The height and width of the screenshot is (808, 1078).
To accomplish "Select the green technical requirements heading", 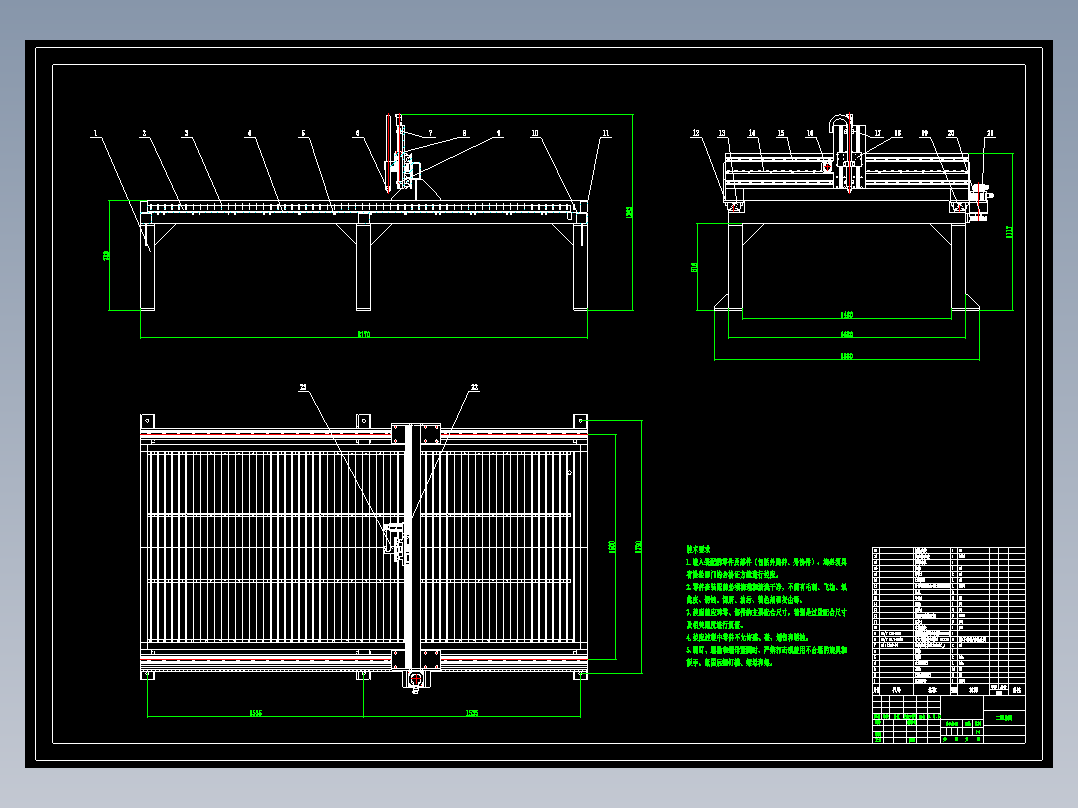I will pyautogui.click(x=698, y=549).
